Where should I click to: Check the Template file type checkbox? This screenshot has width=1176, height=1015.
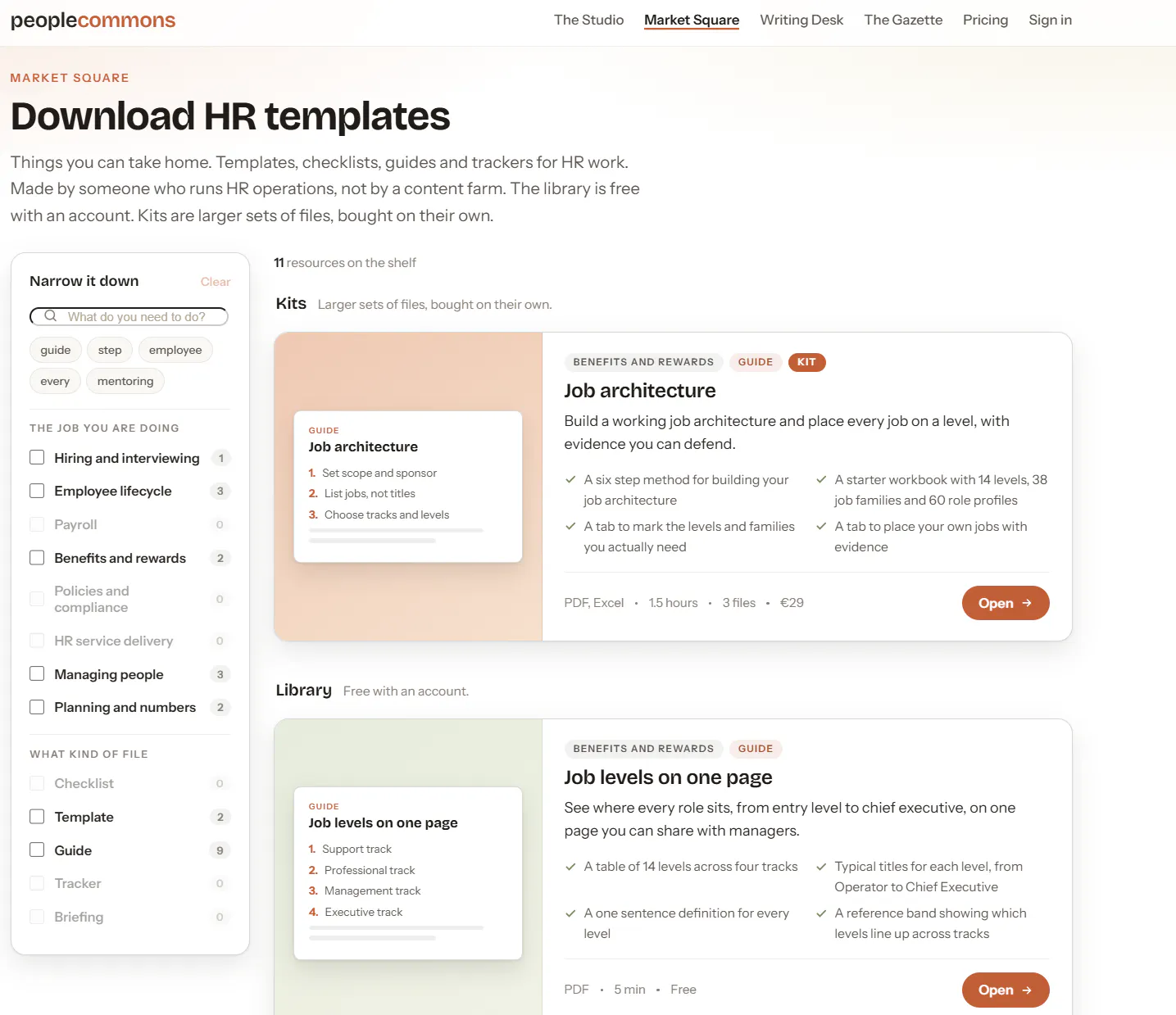(x=37, y=817)
